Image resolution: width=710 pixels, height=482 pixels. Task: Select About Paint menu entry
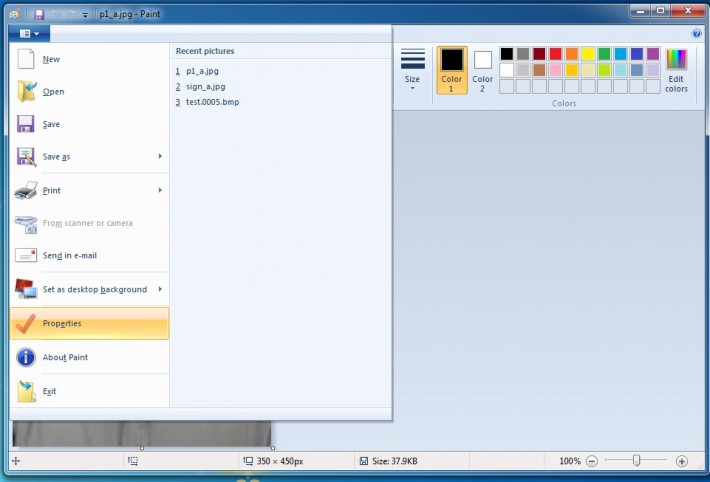(x=89, y=357)
